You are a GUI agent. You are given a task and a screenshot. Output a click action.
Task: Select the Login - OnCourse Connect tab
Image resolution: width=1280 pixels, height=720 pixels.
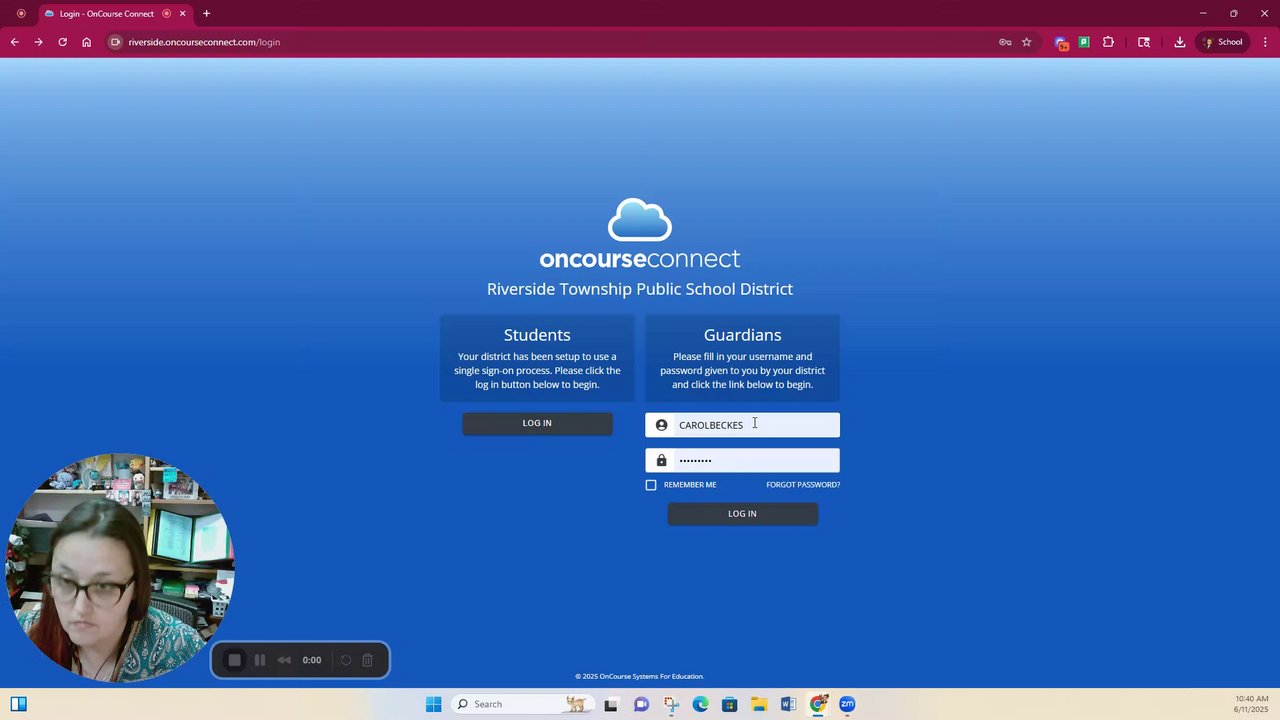pos(106,14)
